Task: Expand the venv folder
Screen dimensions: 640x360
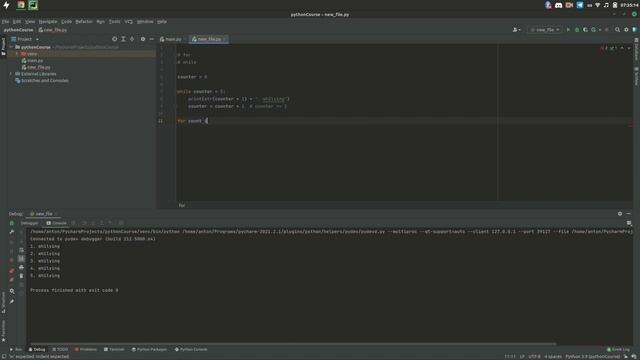Action: coord(17,54)
